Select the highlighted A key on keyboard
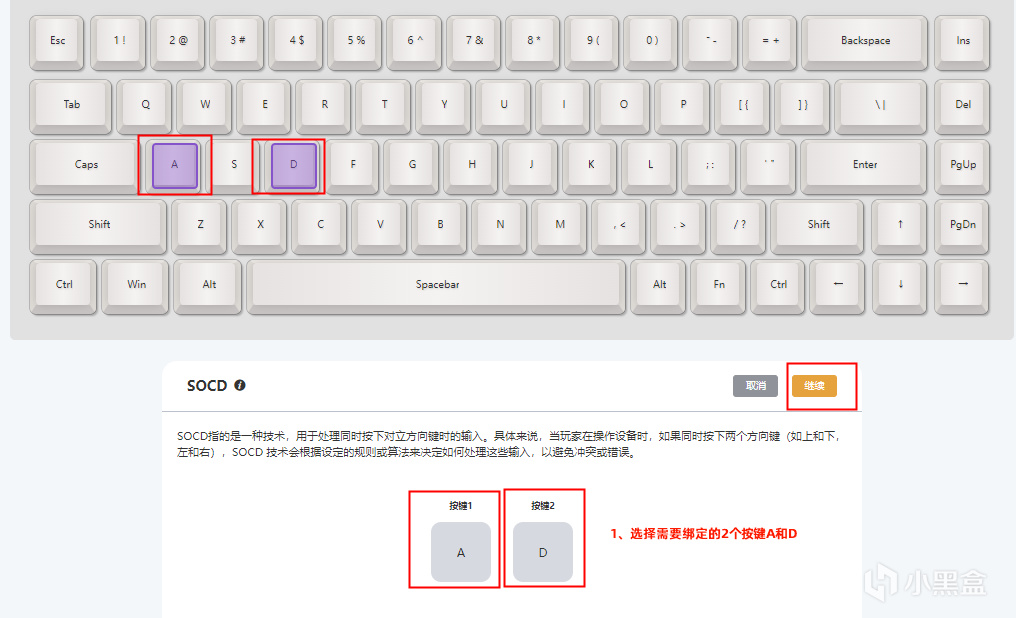The height and width of the screenshot is (618, 1016). [x=174, y=165]
